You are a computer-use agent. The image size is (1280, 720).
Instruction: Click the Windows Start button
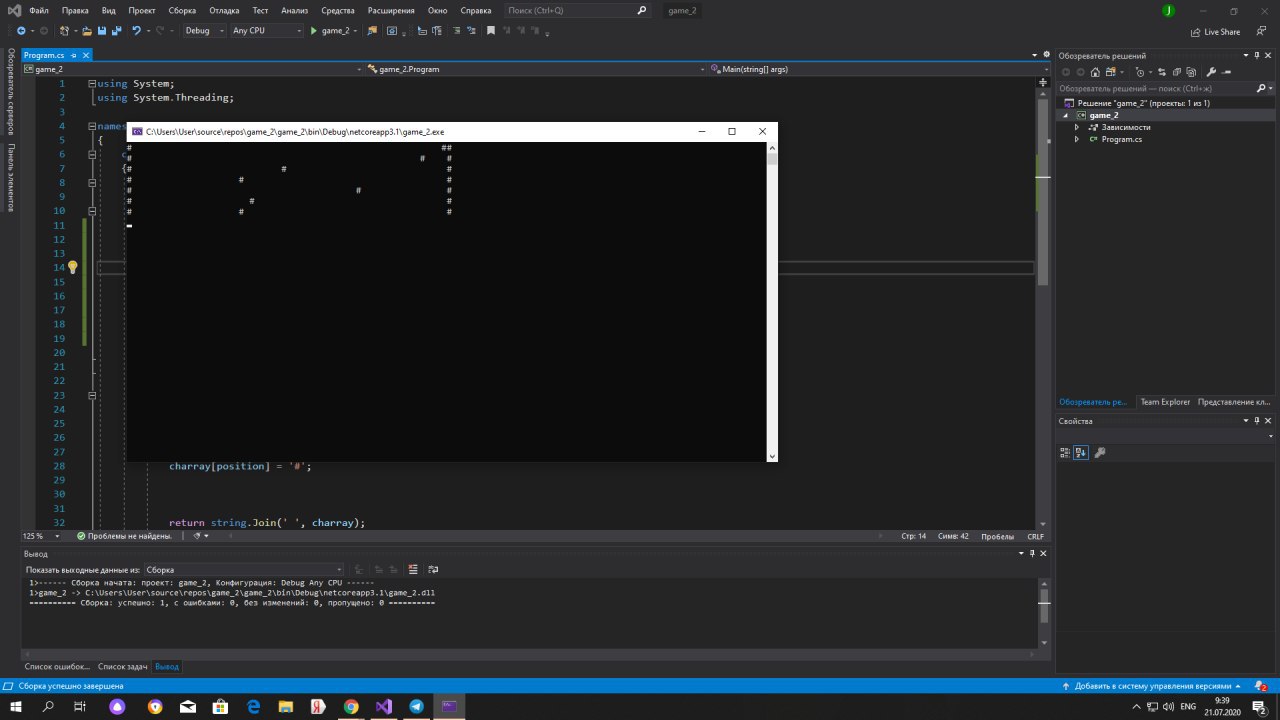click(16, 707)
